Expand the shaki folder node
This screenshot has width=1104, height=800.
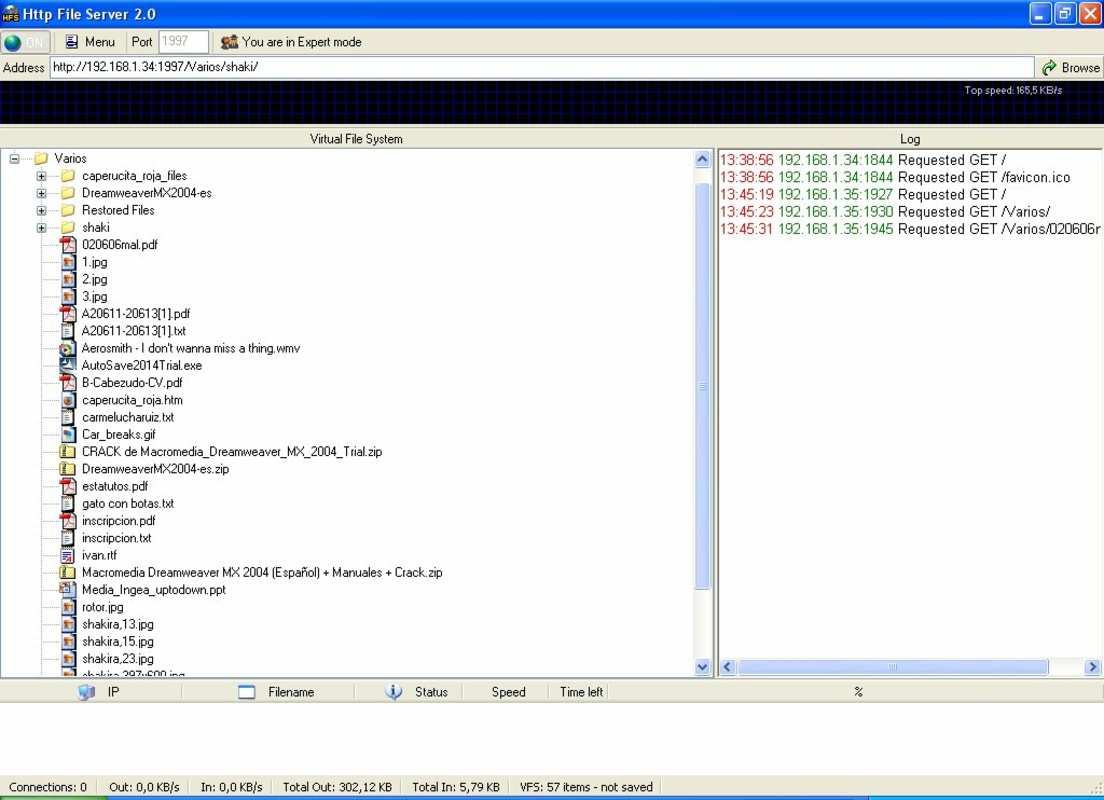click(x=42, y=227)
